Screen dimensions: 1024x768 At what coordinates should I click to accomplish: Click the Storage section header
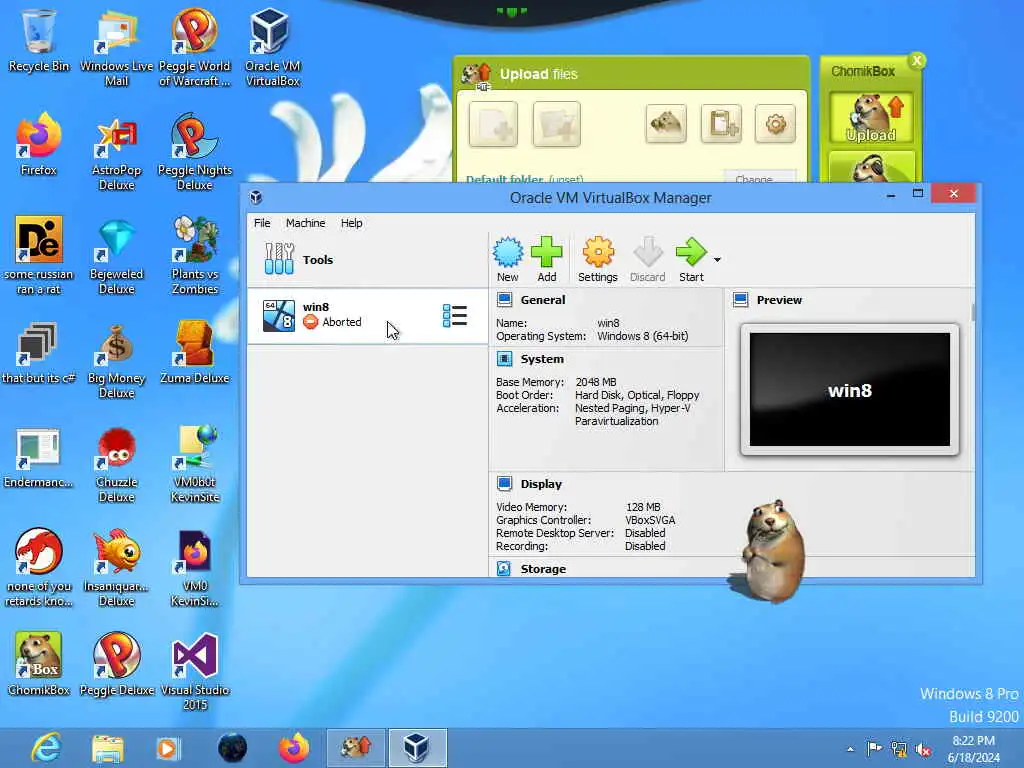(543, 569)
